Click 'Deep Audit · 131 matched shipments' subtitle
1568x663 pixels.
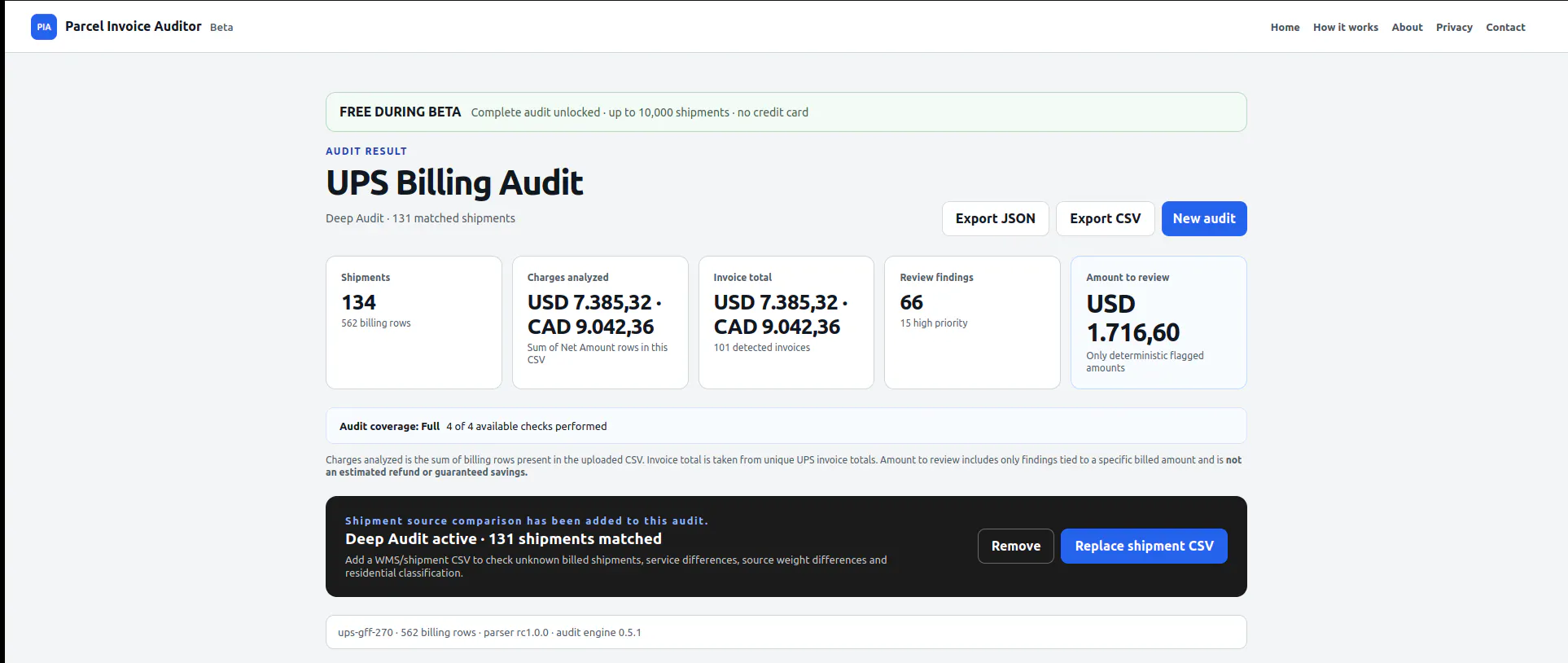click(420, 218)
